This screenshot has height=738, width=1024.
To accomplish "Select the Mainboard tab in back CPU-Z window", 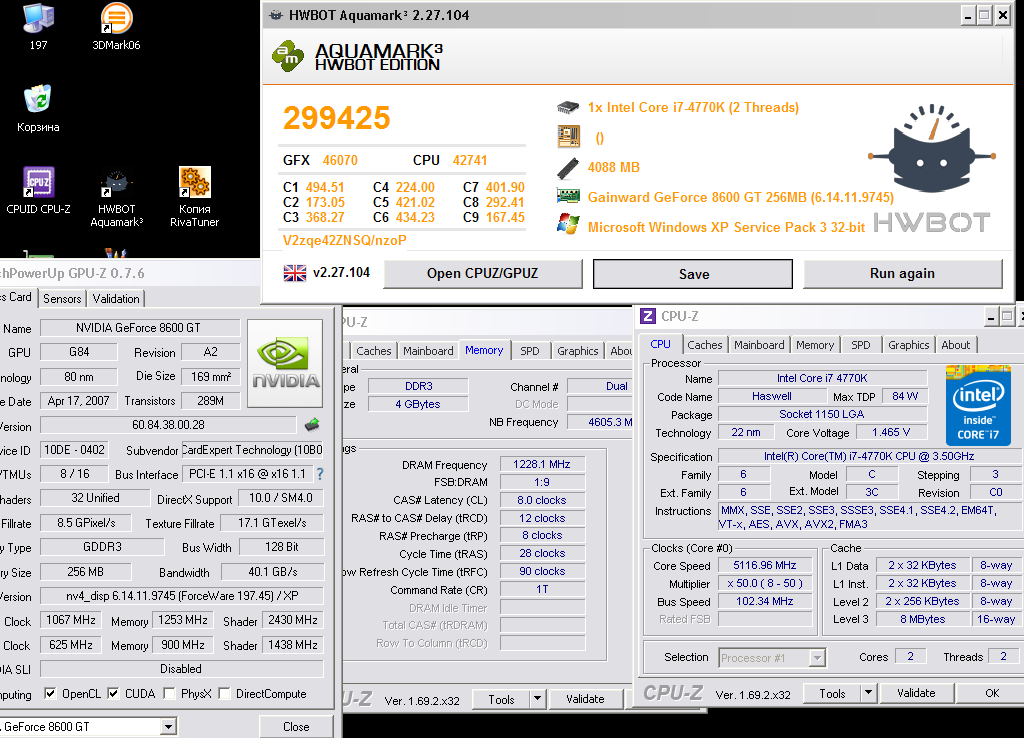I will coord(428,351).
